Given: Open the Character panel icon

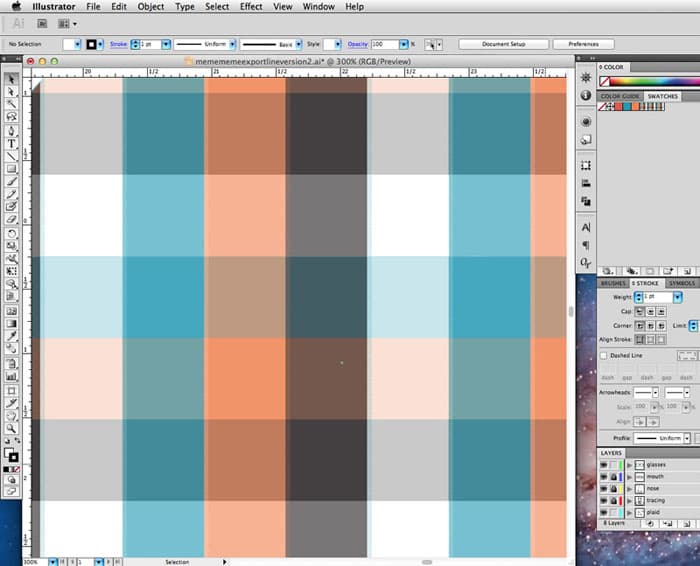Looking at the screenshot, I should click(586, 227).
